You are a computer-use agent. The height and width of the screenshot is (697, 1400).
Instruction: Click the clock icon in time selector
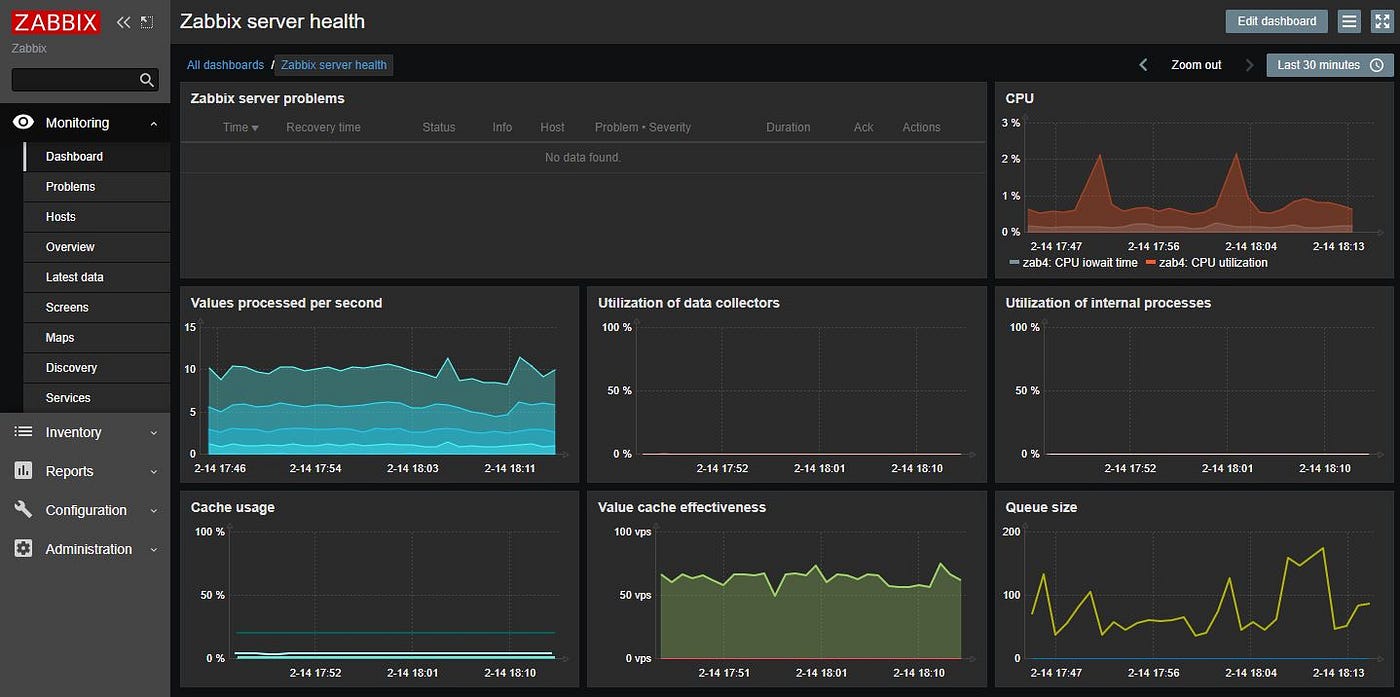[x=1376, y=65]
